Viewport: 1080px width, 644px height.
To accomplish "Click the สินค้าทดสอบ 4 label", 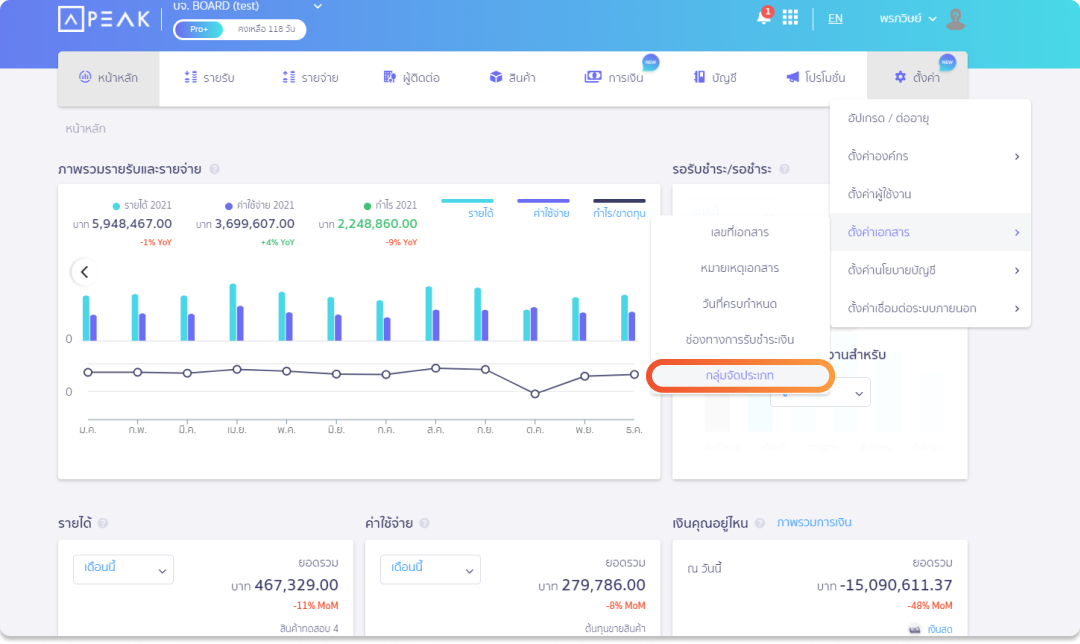I will [309, 628].
